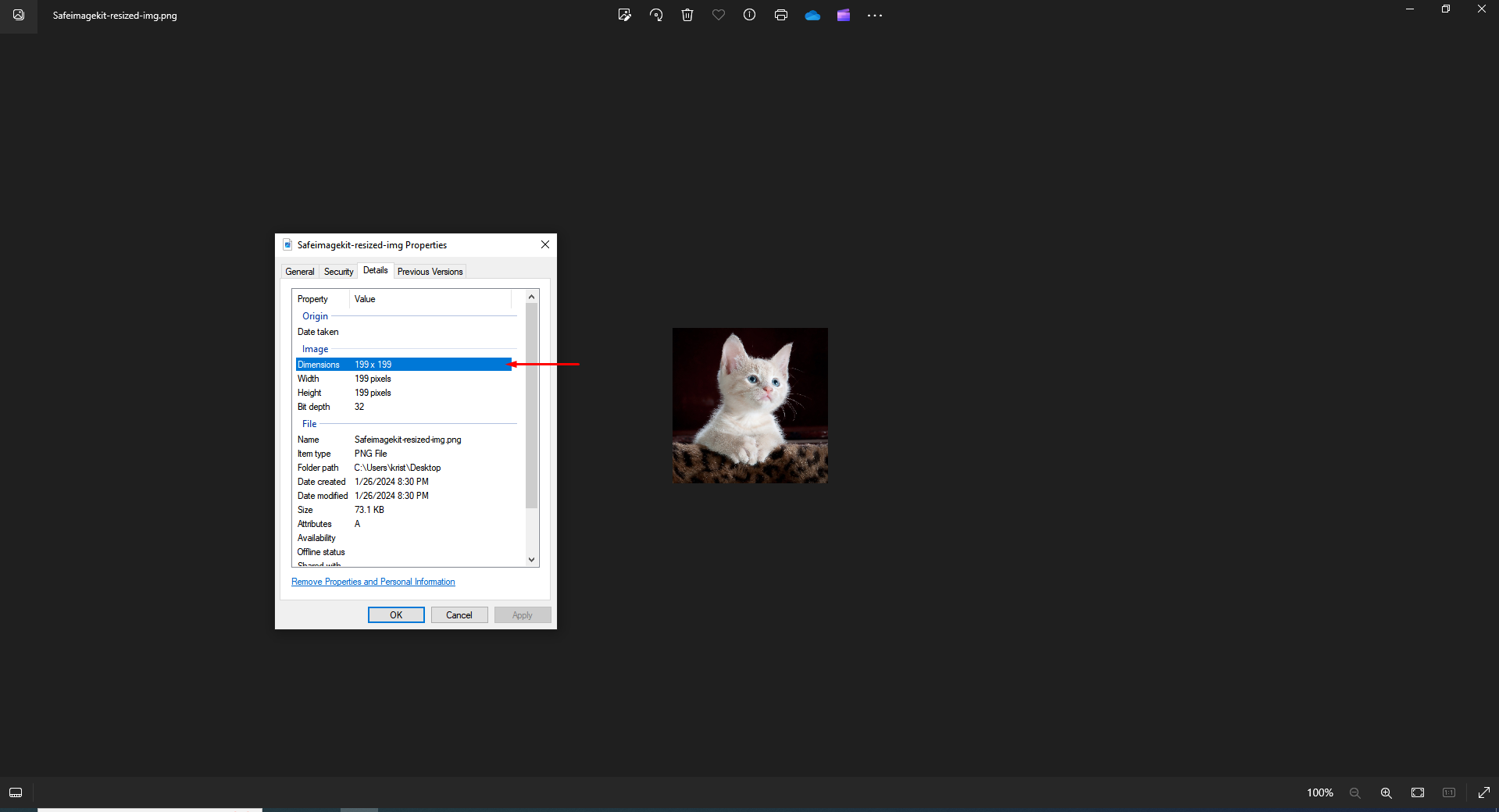Image resolution: width=1499 pixels, height=812 pixels.
Task: Mark the photo as favorite
Action: [x=719, y=15]
